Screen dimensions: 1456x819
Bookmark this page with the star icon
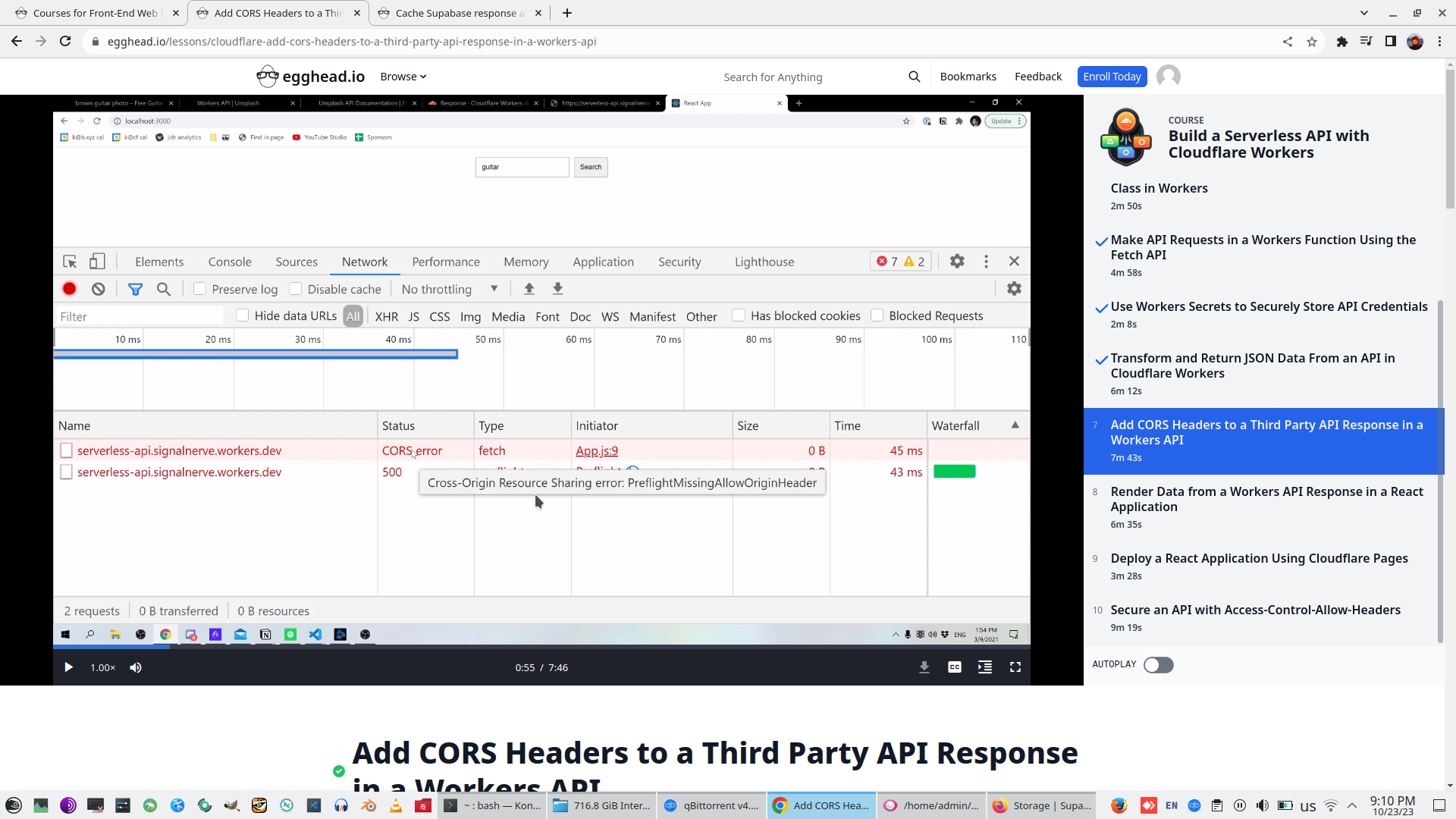click(x=1312, y=42)
